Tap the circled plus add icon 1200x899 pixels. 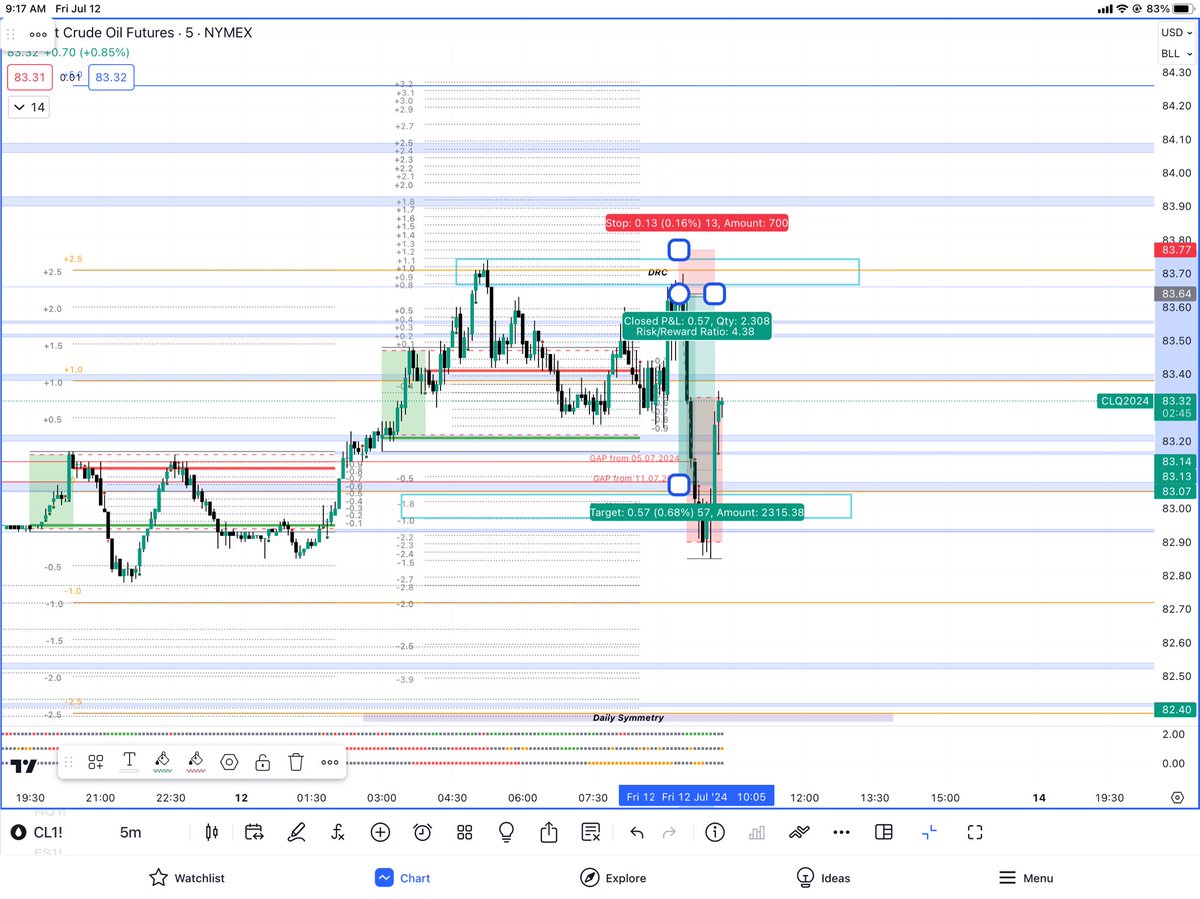pos(380,832)
